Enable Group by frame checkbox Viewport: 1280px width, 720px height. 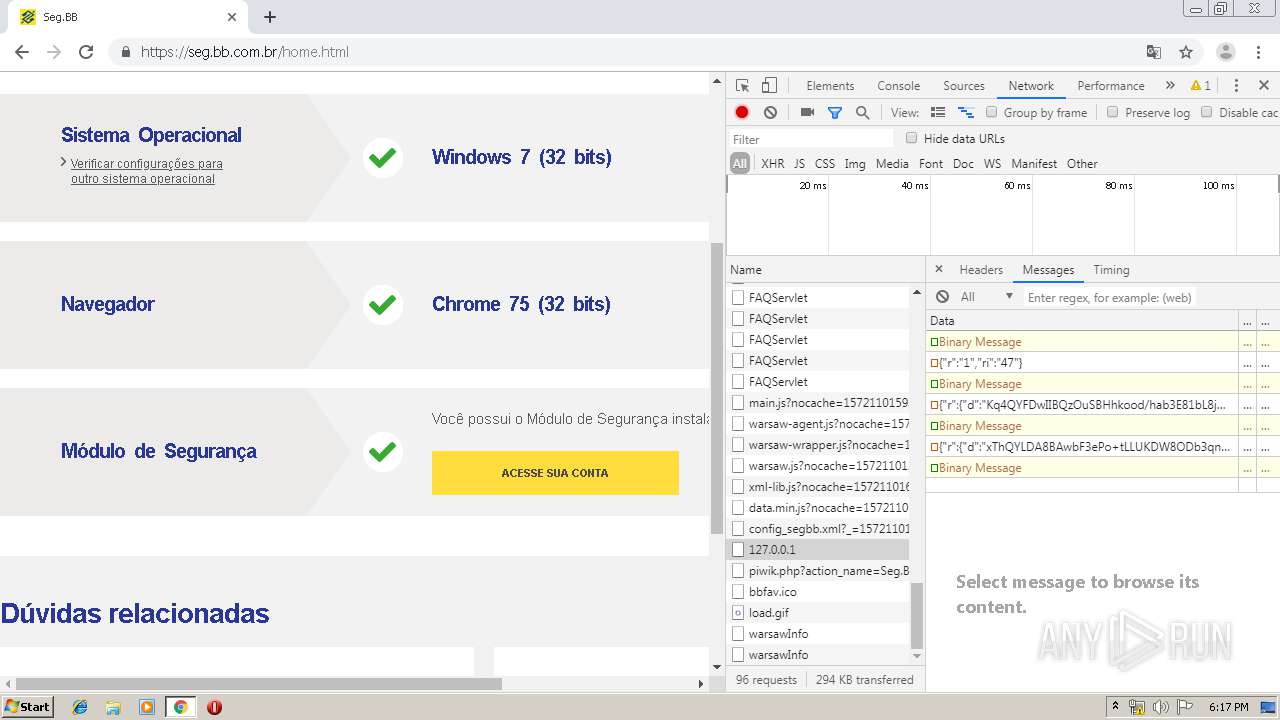tap(992, 112)
